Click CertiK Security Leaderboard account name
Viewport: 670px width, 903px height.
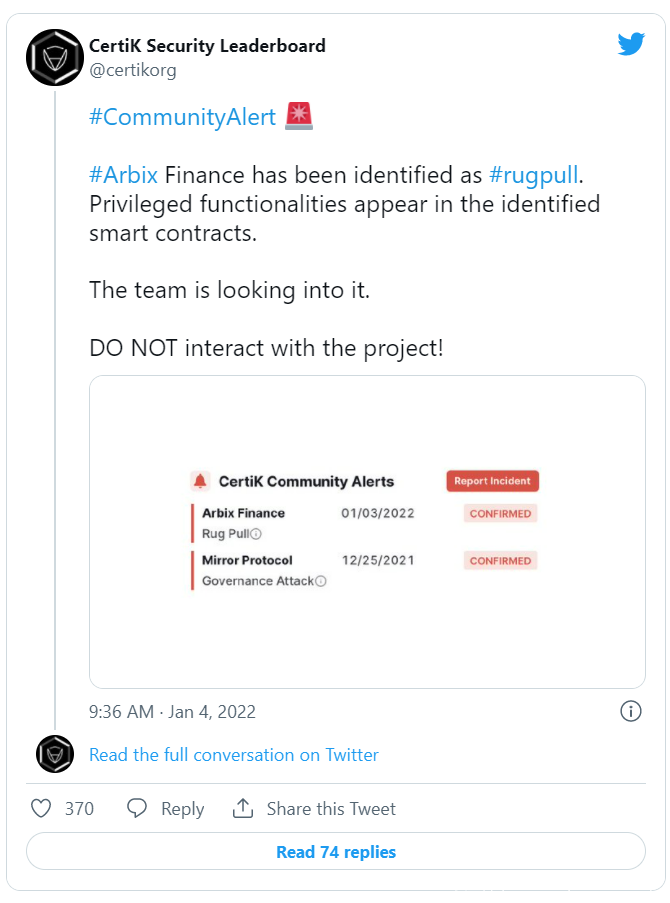pos(207,46)
